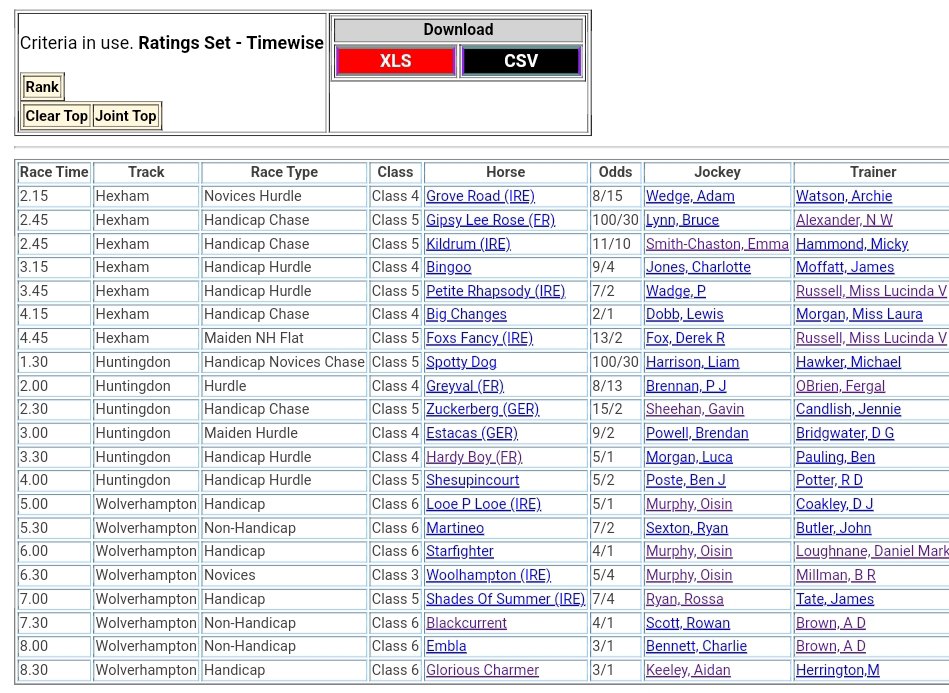Download ratings as XLS file
The image size is (949, 693).
tap(395, 61)
